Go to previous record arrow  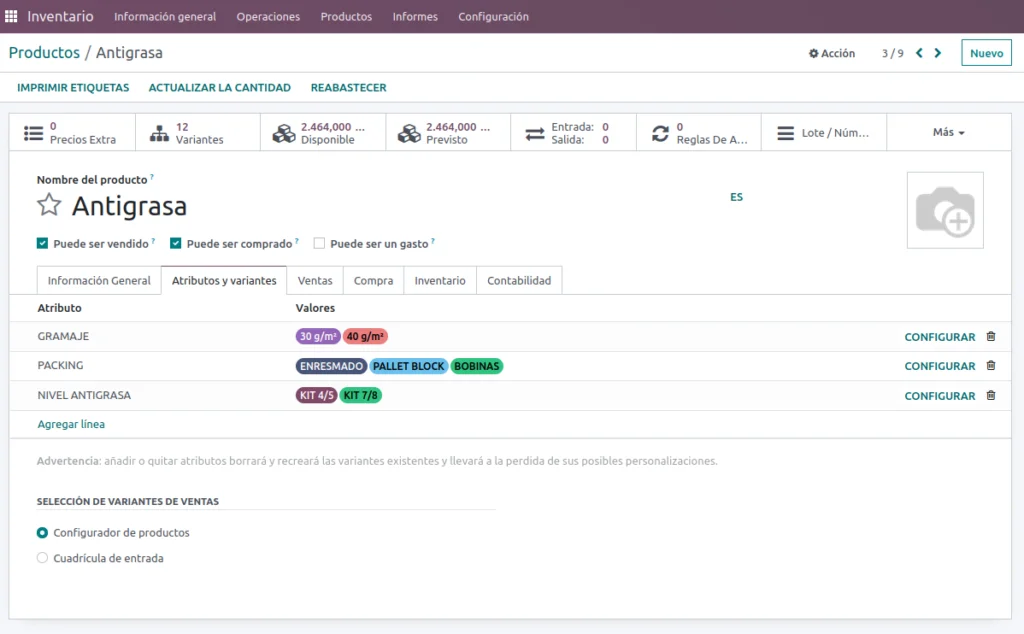pyautogui.click(x=919, y=53)
